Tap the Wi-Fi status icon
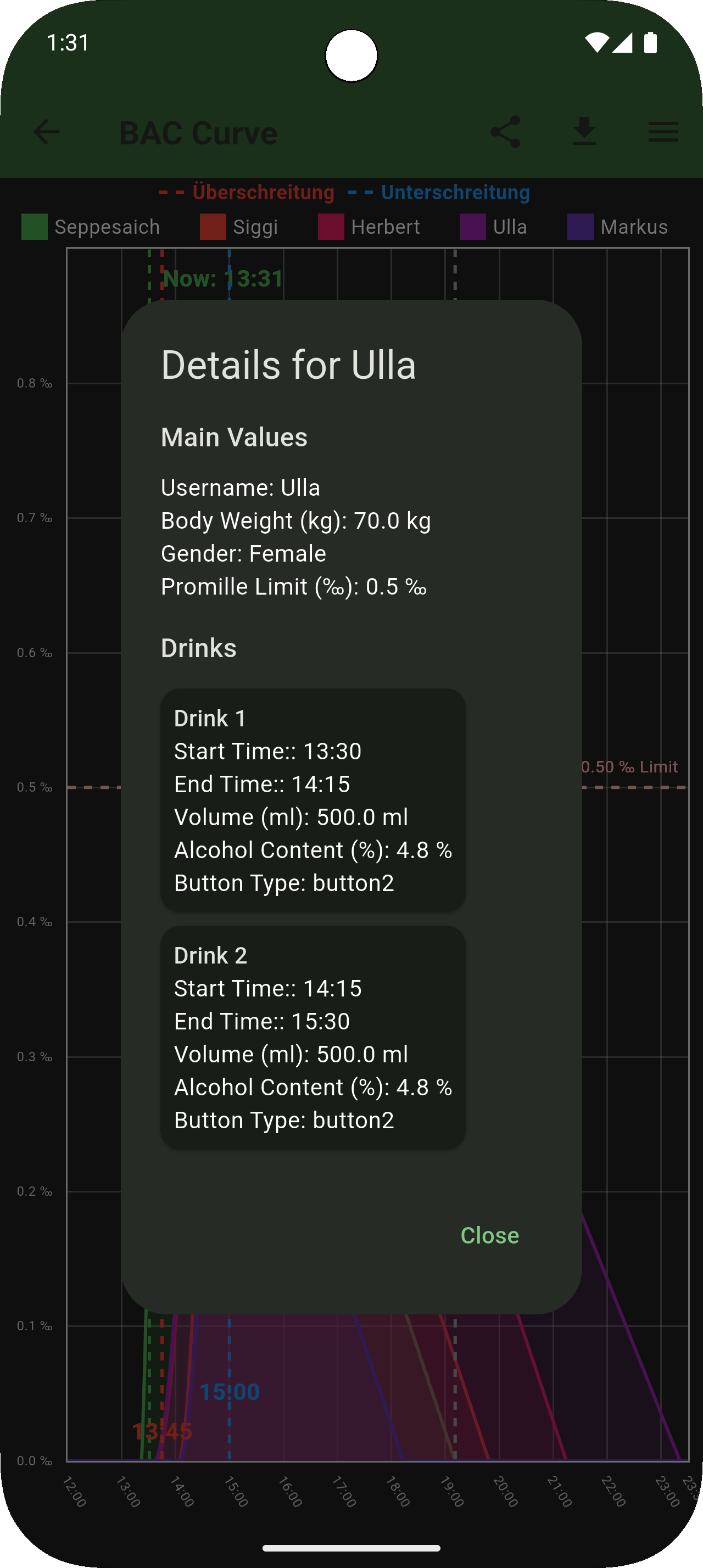This screenshot has height=1568, width=703. click(x=596, y=43)
